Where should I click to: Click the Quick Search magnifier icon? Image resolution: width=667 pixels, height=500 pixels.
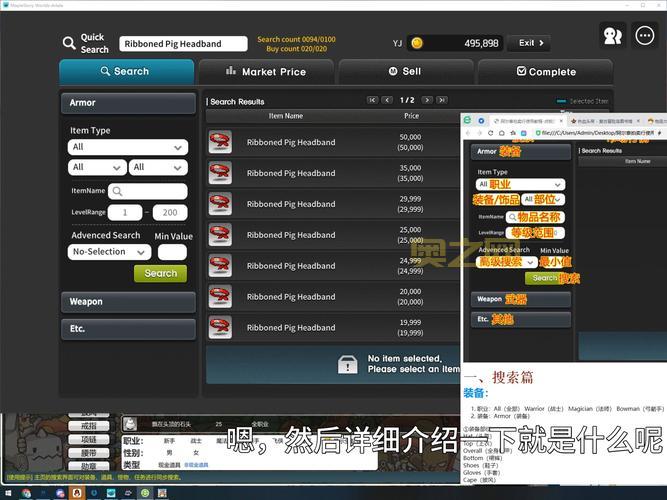pos(69,43)
